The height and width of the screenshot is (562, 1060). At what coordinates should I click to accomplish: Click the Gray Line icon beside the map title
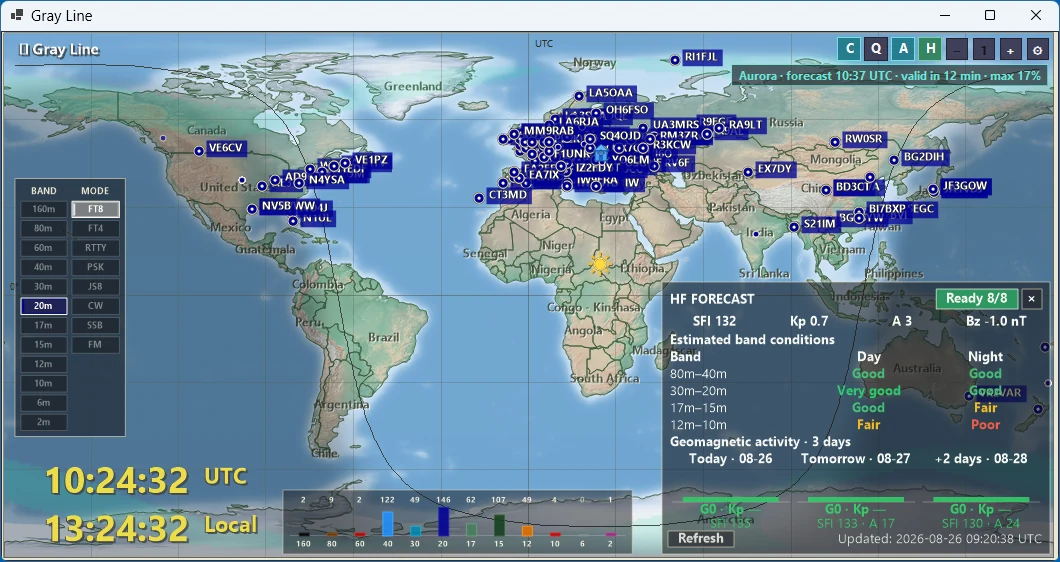tap(24, 49)
